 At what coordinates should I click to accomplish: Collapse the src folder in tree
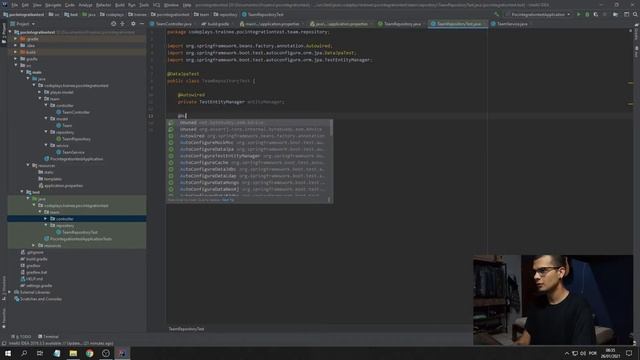coord(16,65)
